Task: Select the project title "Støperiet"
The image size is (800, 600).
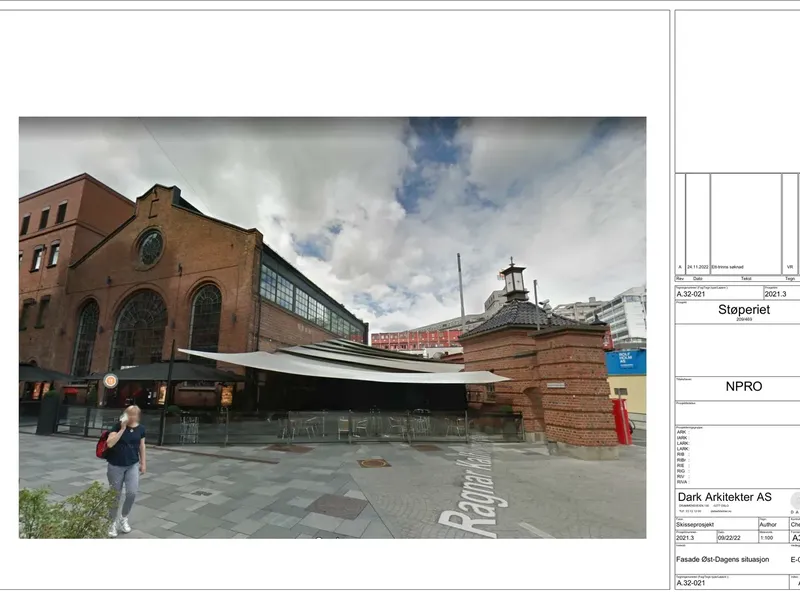Action: pyautogui.click(x=744, y=310)
